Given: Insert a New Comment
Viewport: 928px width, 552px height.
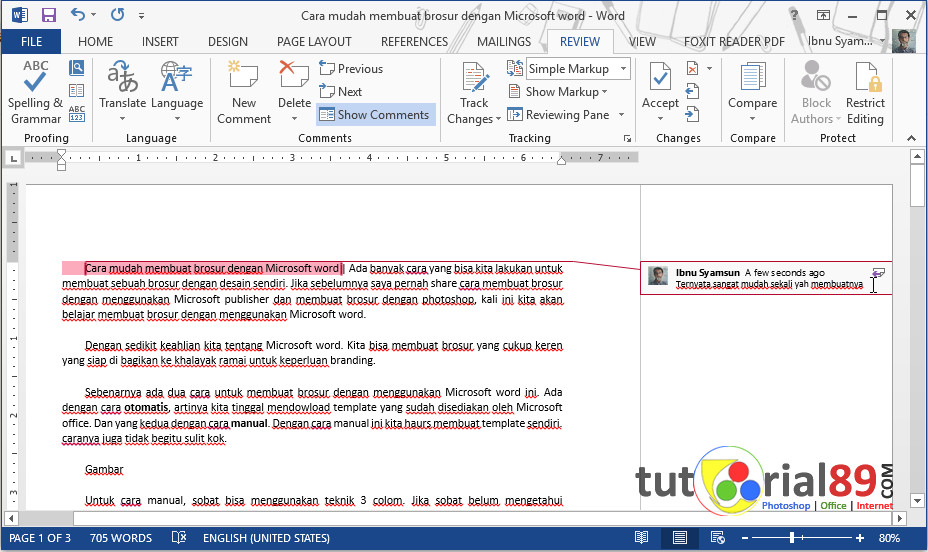Looking at the screenshot, I should click(243, 92).
